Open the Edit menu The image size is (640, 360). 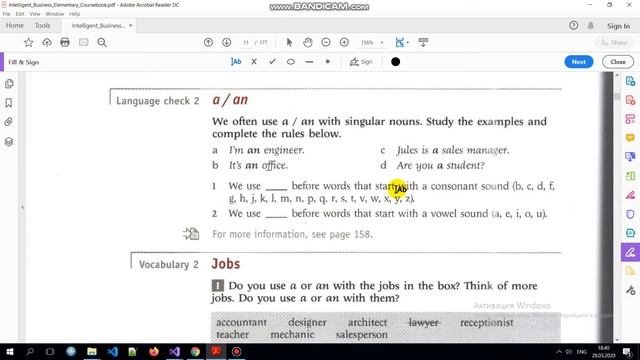tap(20, 14)
